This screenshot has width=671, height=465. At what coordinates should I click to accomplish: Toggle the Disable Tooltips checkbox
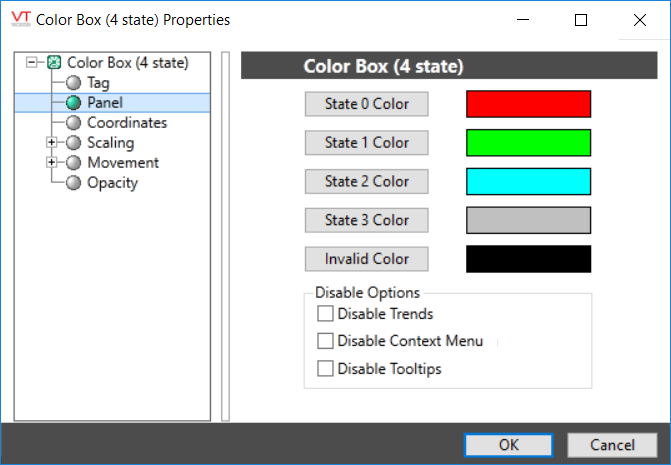[325, 369]
